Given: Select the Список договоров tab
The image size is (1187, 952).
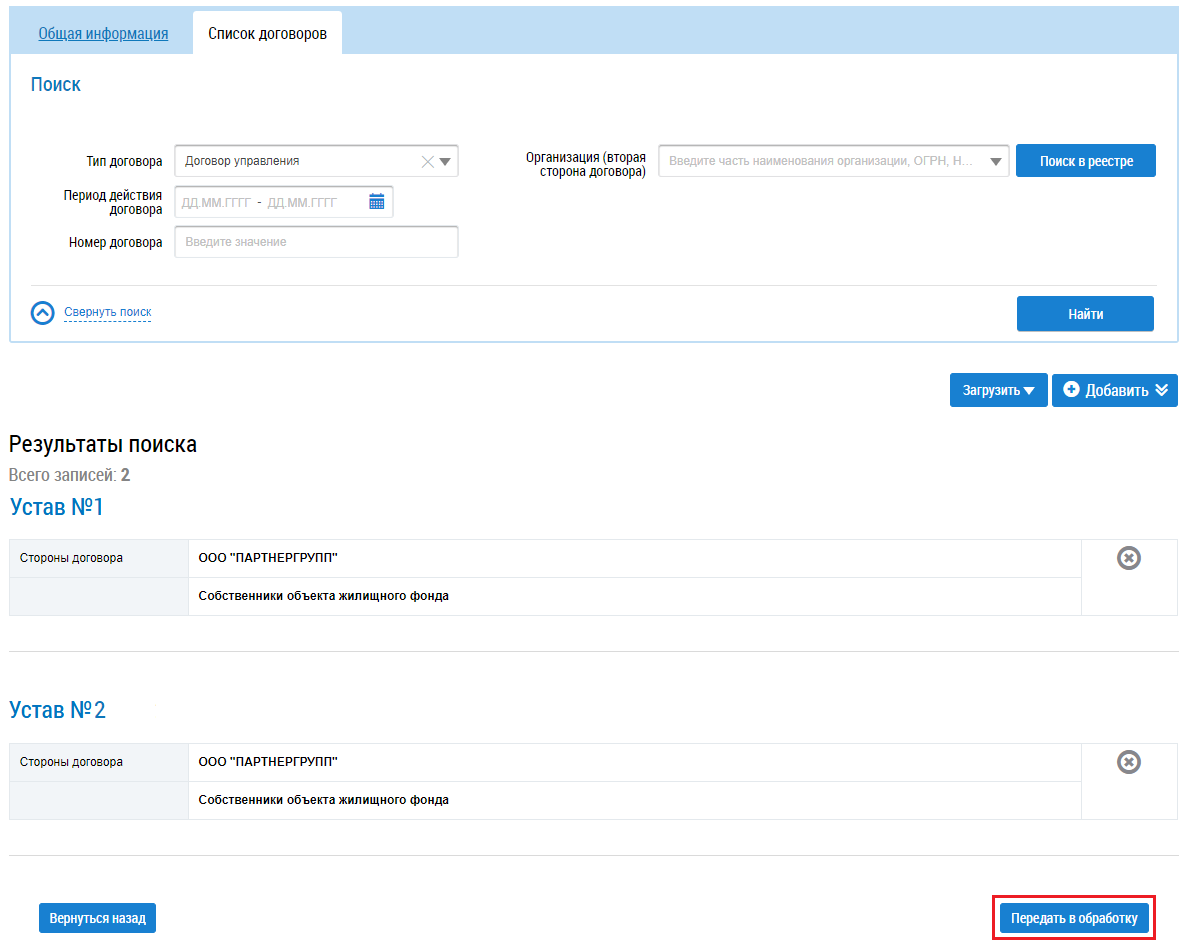Looking at the screenshot, I should (x=267, y=34).
